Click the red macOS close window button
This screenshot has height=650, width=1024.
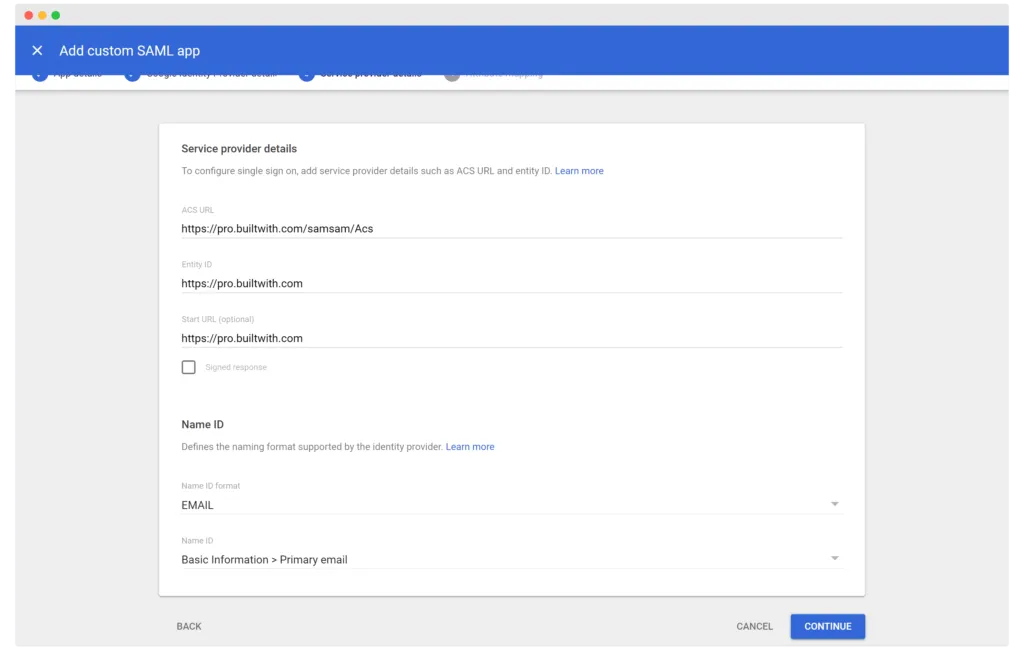coord(29,15)
